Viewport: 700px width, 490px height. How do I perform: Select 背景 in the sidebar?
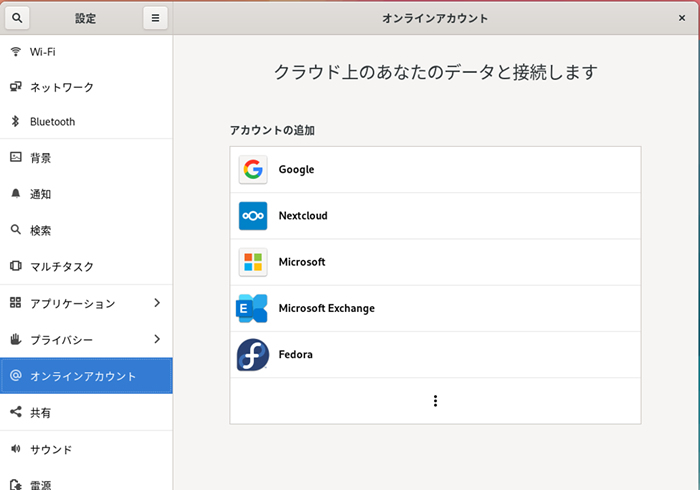(41, 158)
